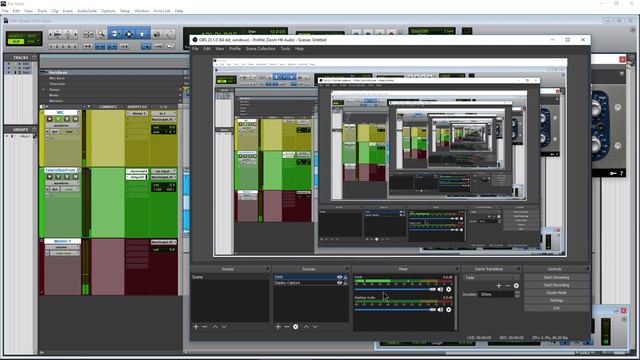
Task: Click MIC track color strip
Action: (x=42, y=138)
